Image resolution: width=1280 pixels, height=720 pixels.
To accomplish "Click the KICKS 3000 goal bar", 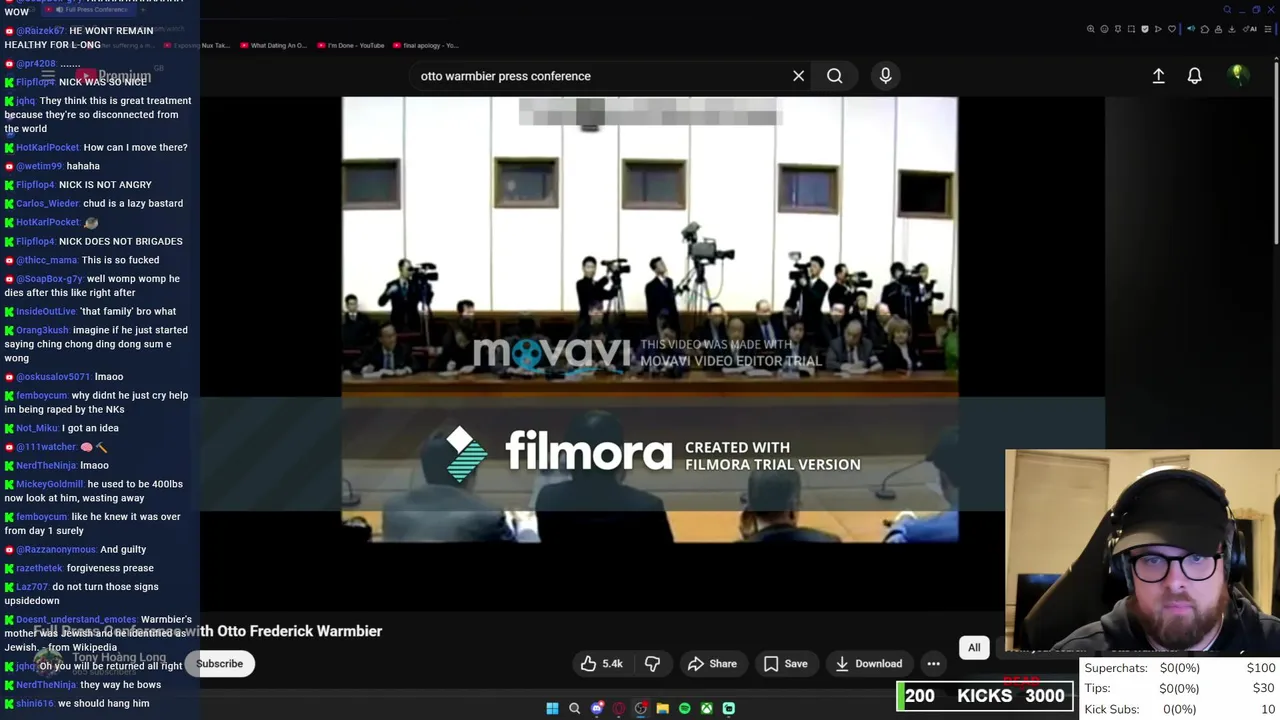I will tap(985, 696).
